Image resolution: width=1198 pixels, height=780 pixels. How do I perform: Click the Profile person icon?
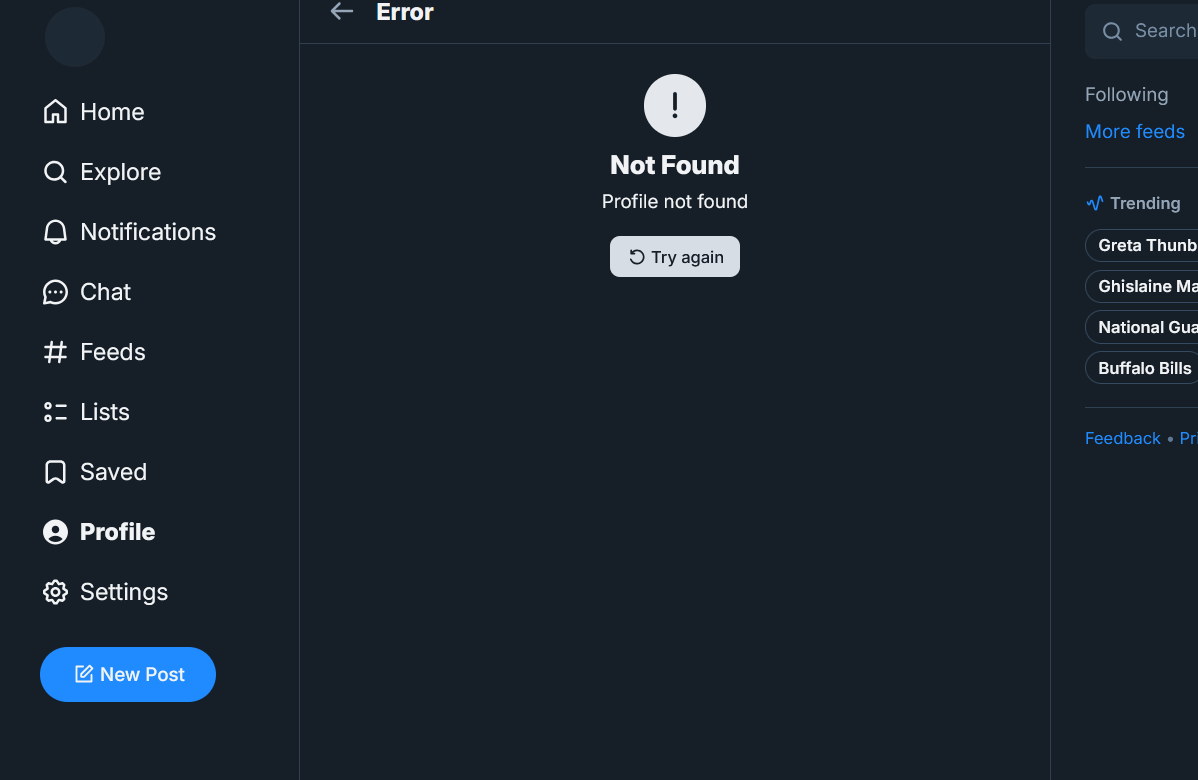55,532
